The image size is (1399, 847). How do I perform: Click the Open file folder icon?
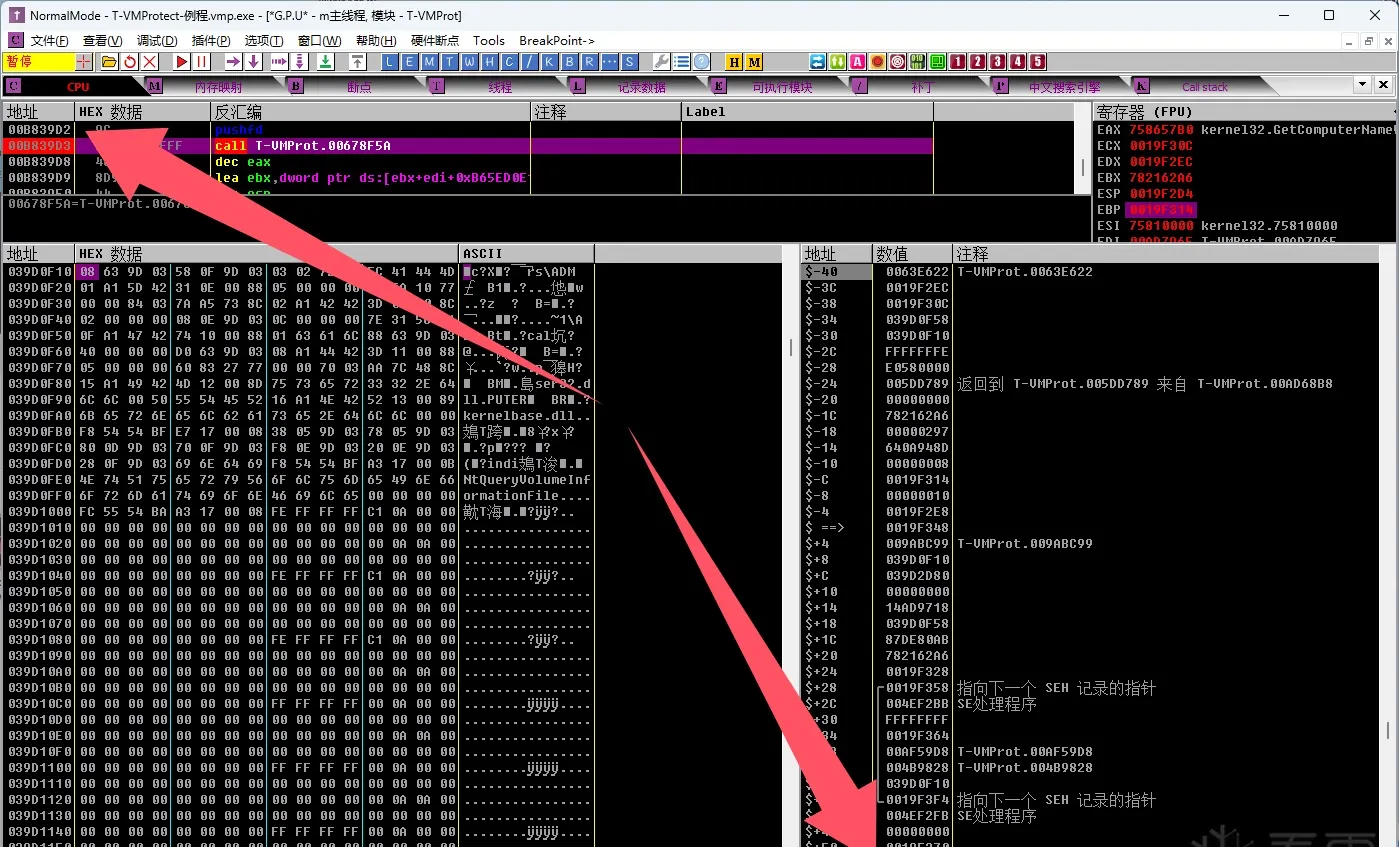(x=109, y=62)
